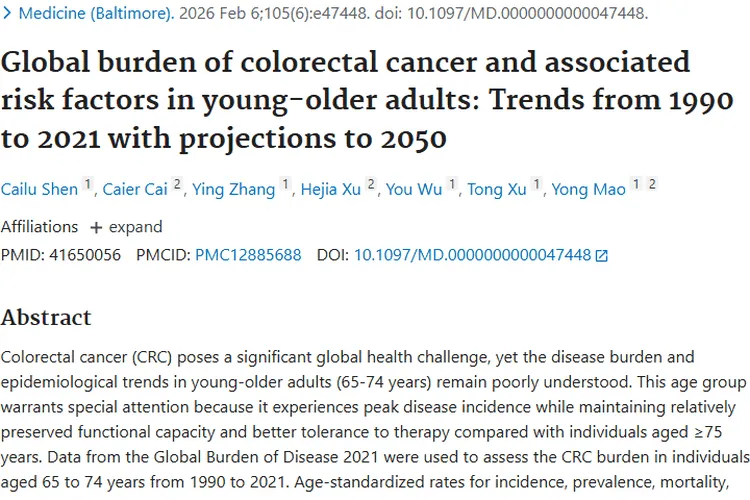Click affiliation marker 1 beside Tong Xu
This screenshot has height=500, width=750.
click(x=537, y=184)
